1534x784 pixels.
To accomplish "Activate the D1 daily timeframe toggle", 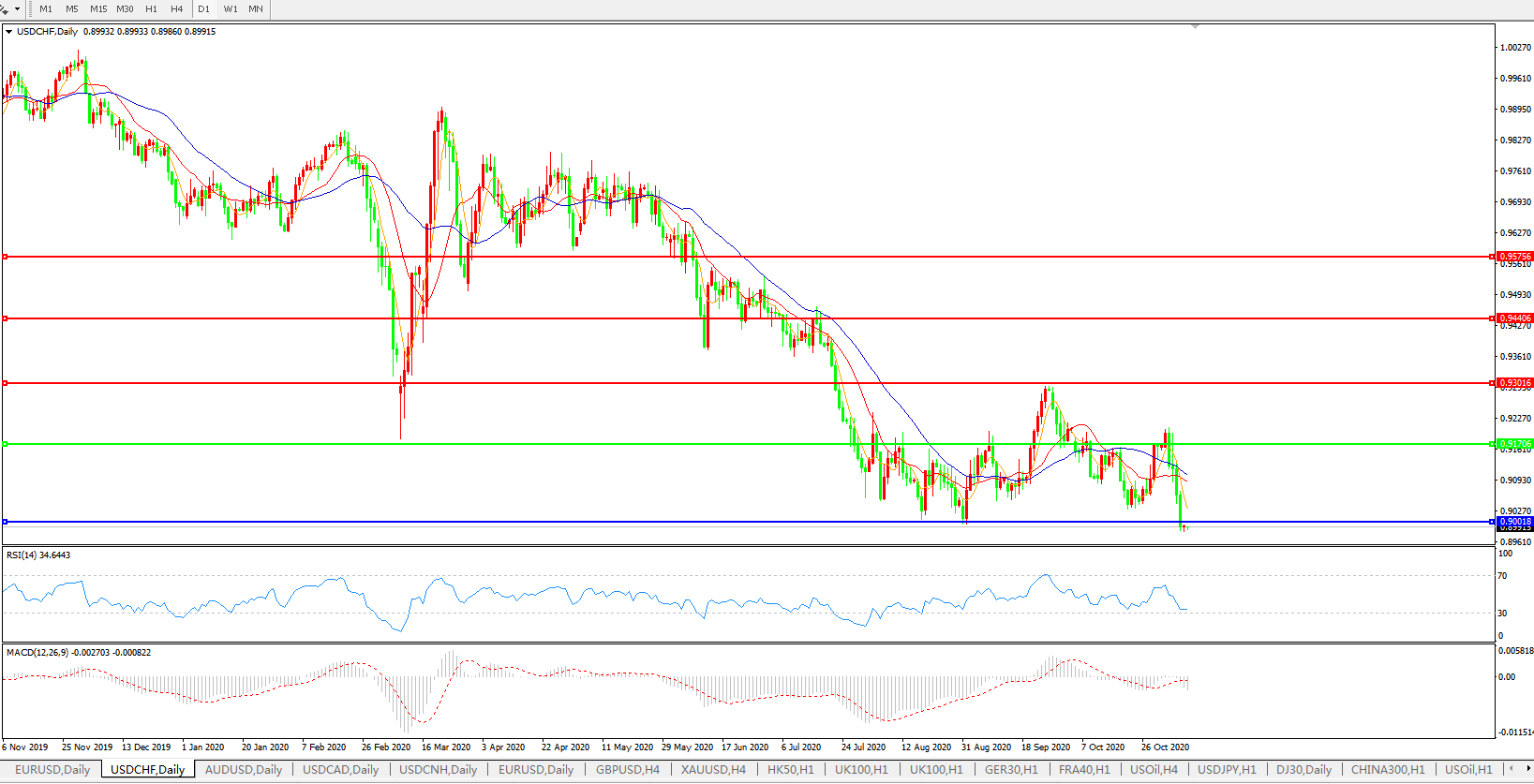I will coord(203,9).
